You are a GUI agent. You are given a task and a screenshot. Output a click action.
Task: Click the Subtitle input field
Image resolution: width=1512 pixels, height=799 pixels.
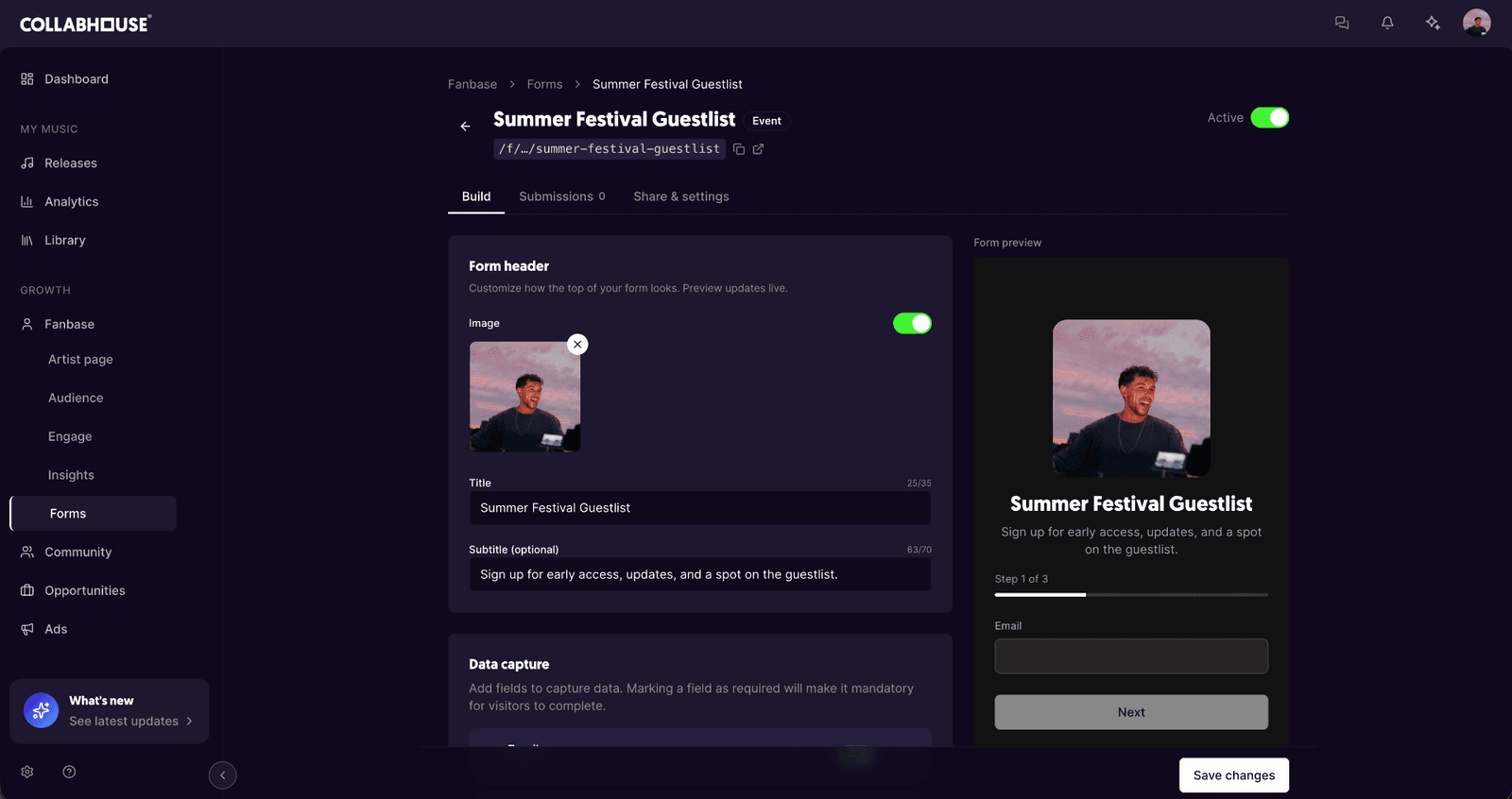(699, 574)
